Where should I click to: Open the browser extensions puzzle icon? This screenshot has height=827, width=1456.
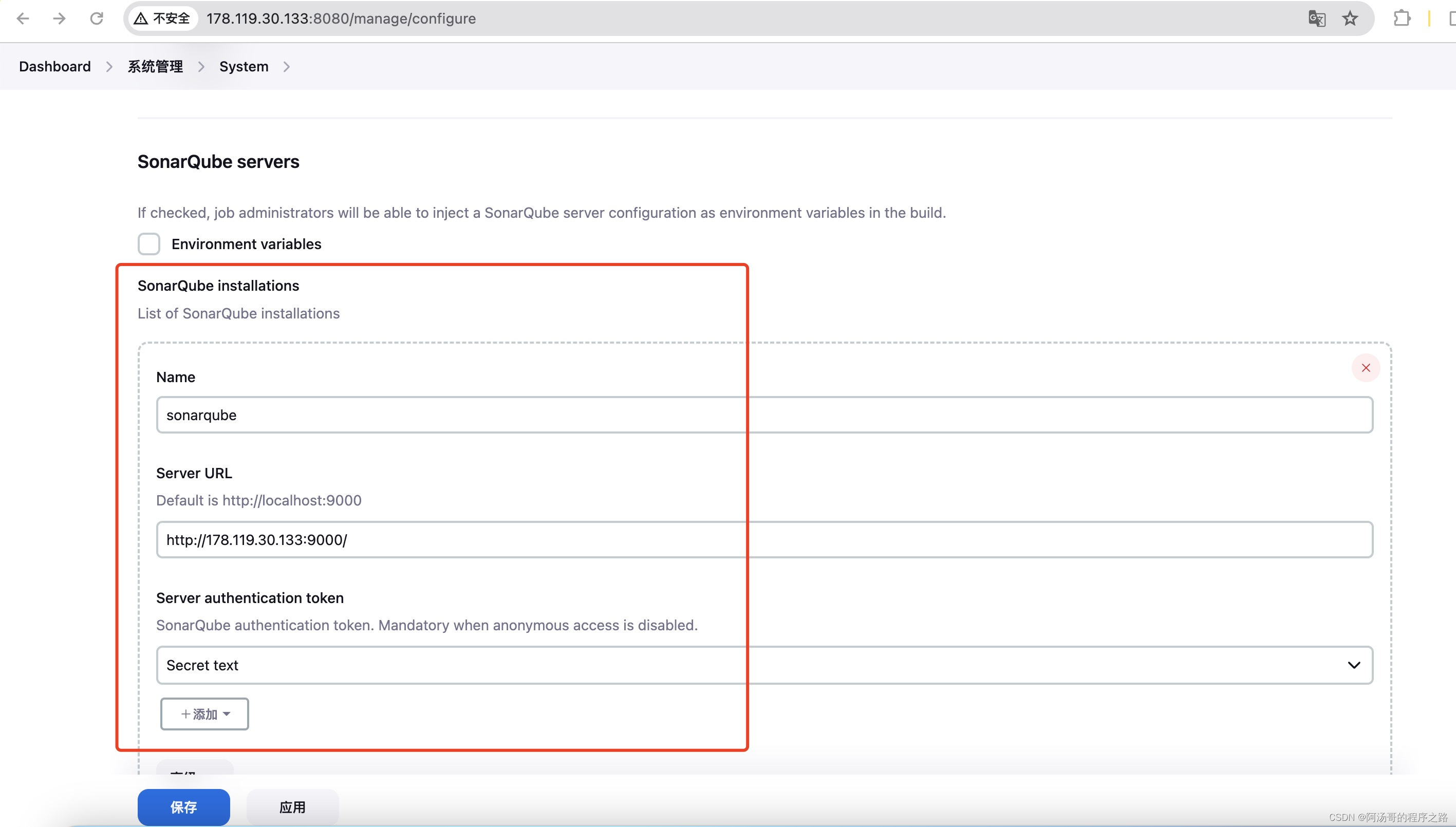click(1402, 18)
